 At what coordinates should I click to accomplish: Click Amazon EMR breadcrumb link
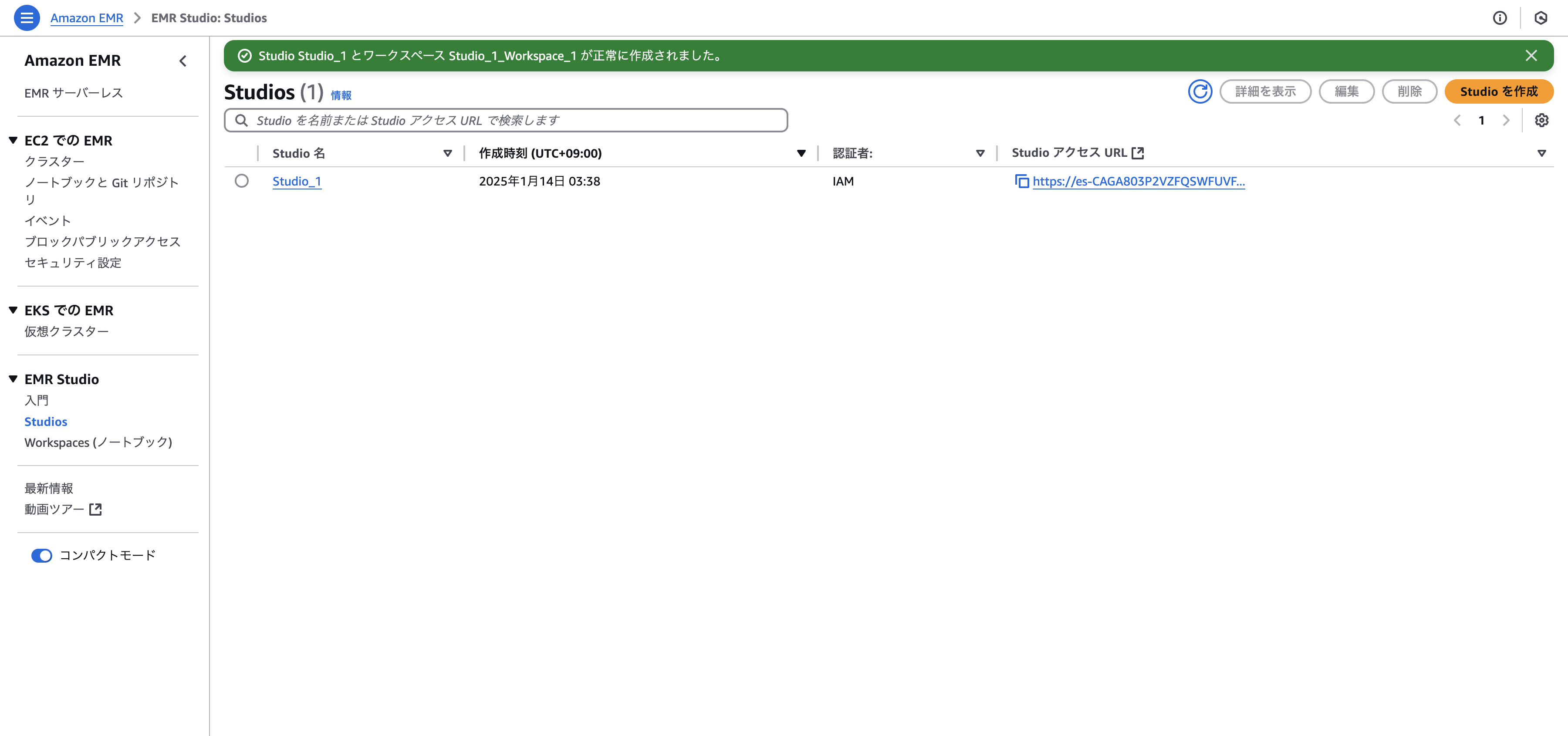[x=86, y=18]
